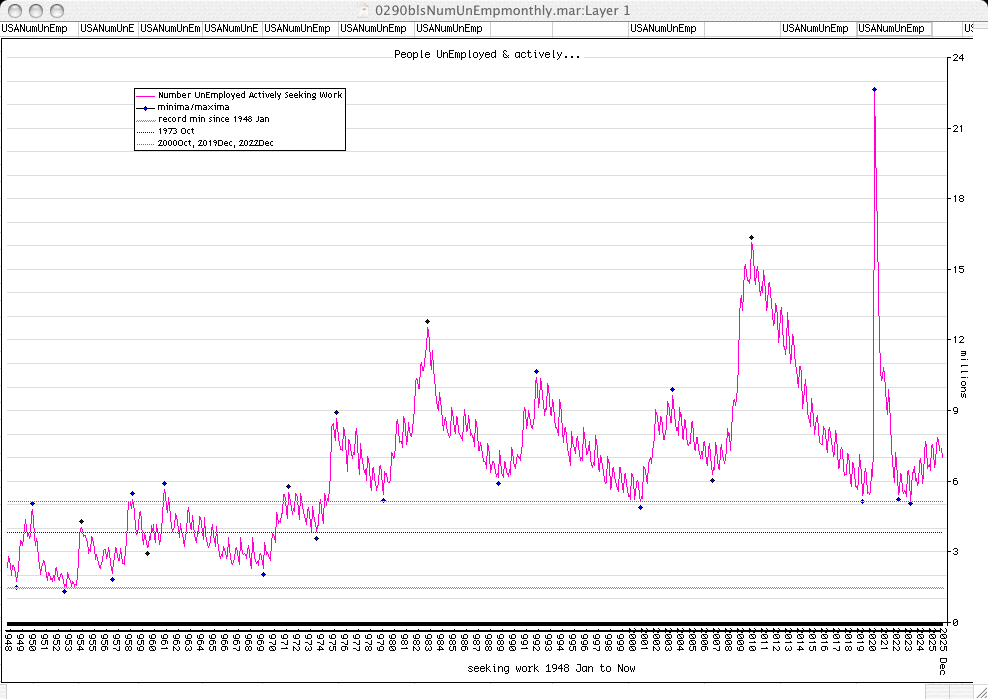The width and height of the screenshot is (988, 699).
Task: Click the green dotted line sample in legend
Action: pos(144,119)
